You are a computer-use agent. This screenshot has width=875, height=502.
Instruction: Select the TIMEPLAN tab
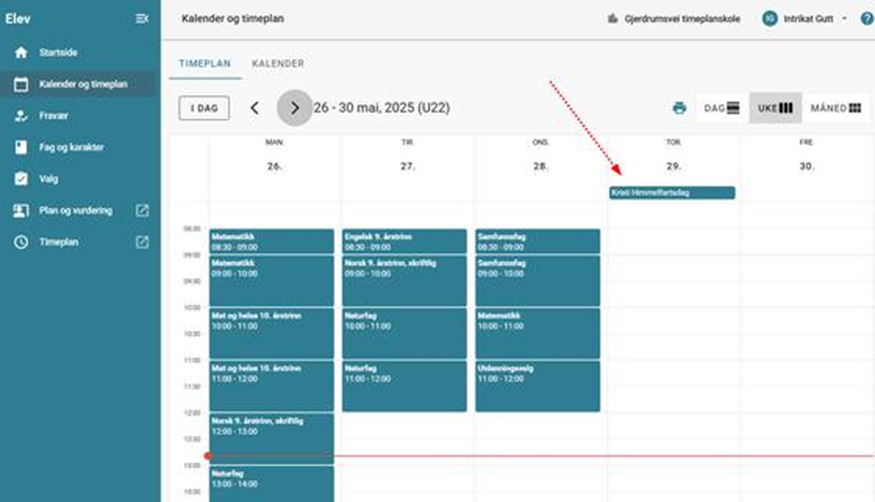tap(204, 64)
